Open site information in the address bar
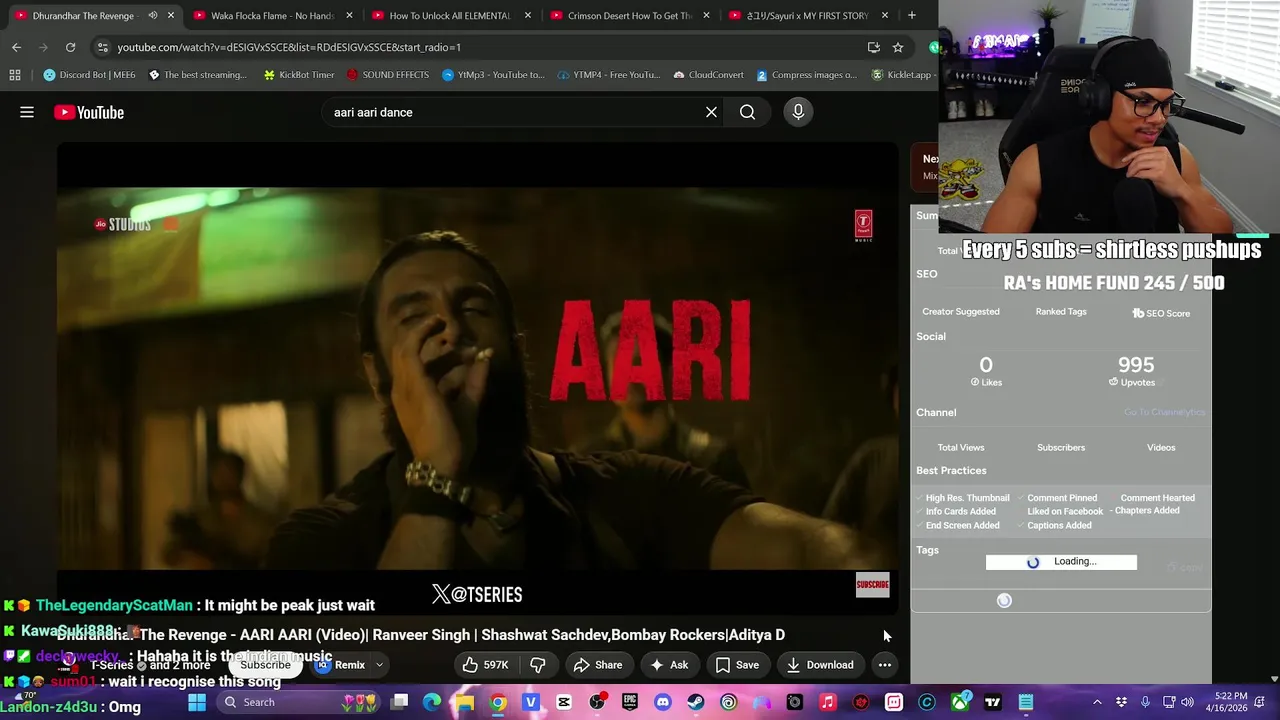1280x720 pixels. pos(102,47)
